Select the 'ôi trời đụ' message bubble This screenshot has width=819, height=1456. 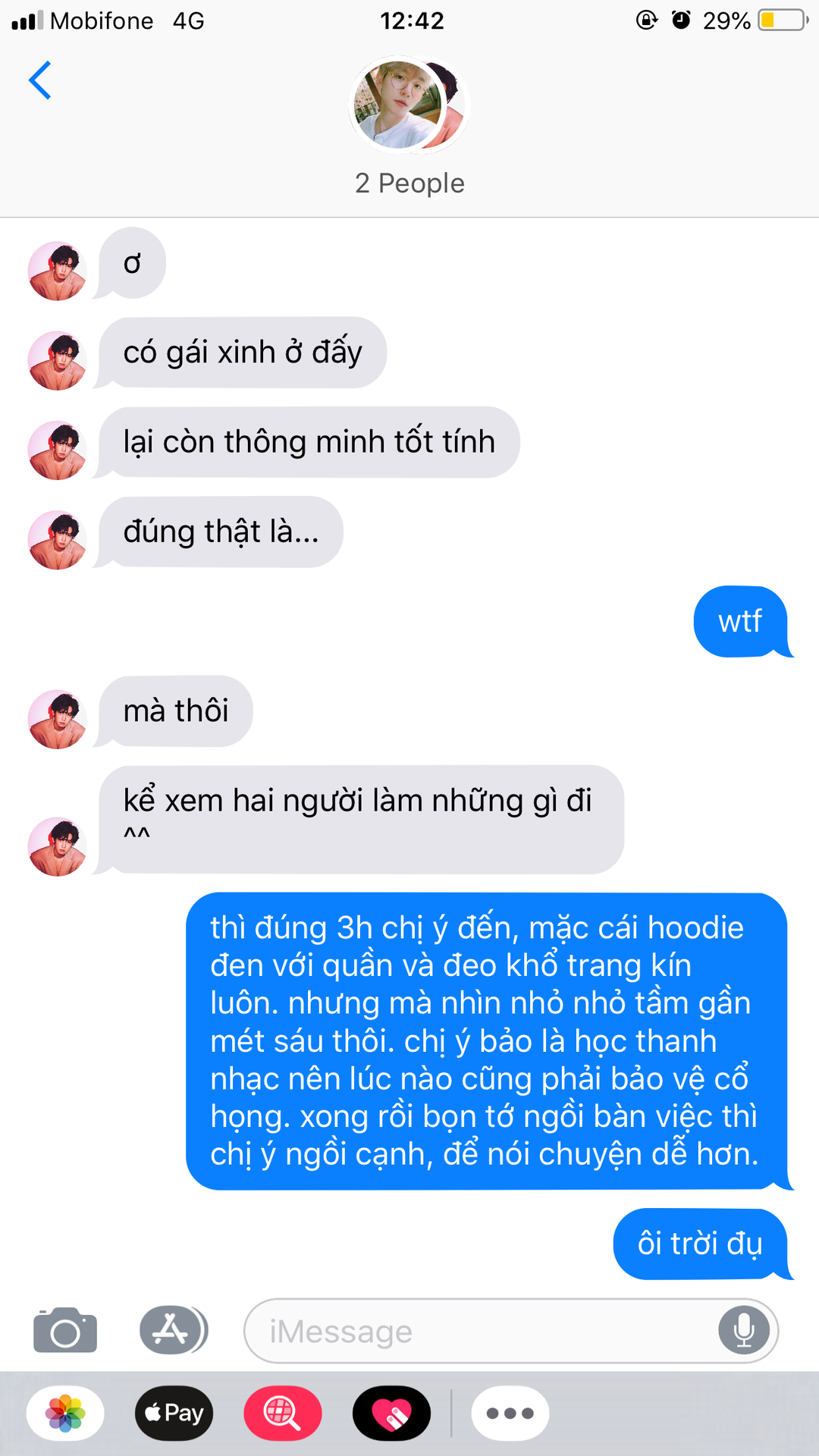(701, 1244)
